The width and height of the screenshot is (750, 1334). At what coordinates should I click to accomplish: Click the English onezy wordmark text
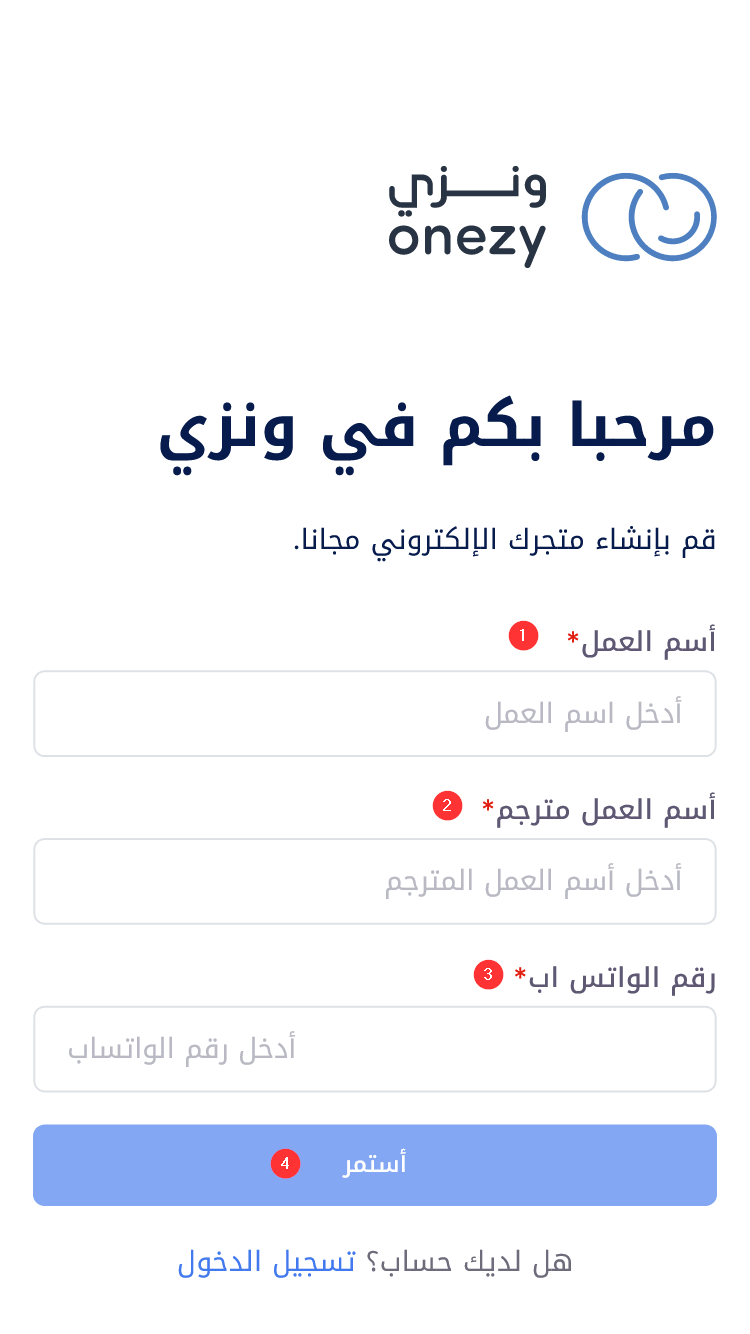[467, 241]
